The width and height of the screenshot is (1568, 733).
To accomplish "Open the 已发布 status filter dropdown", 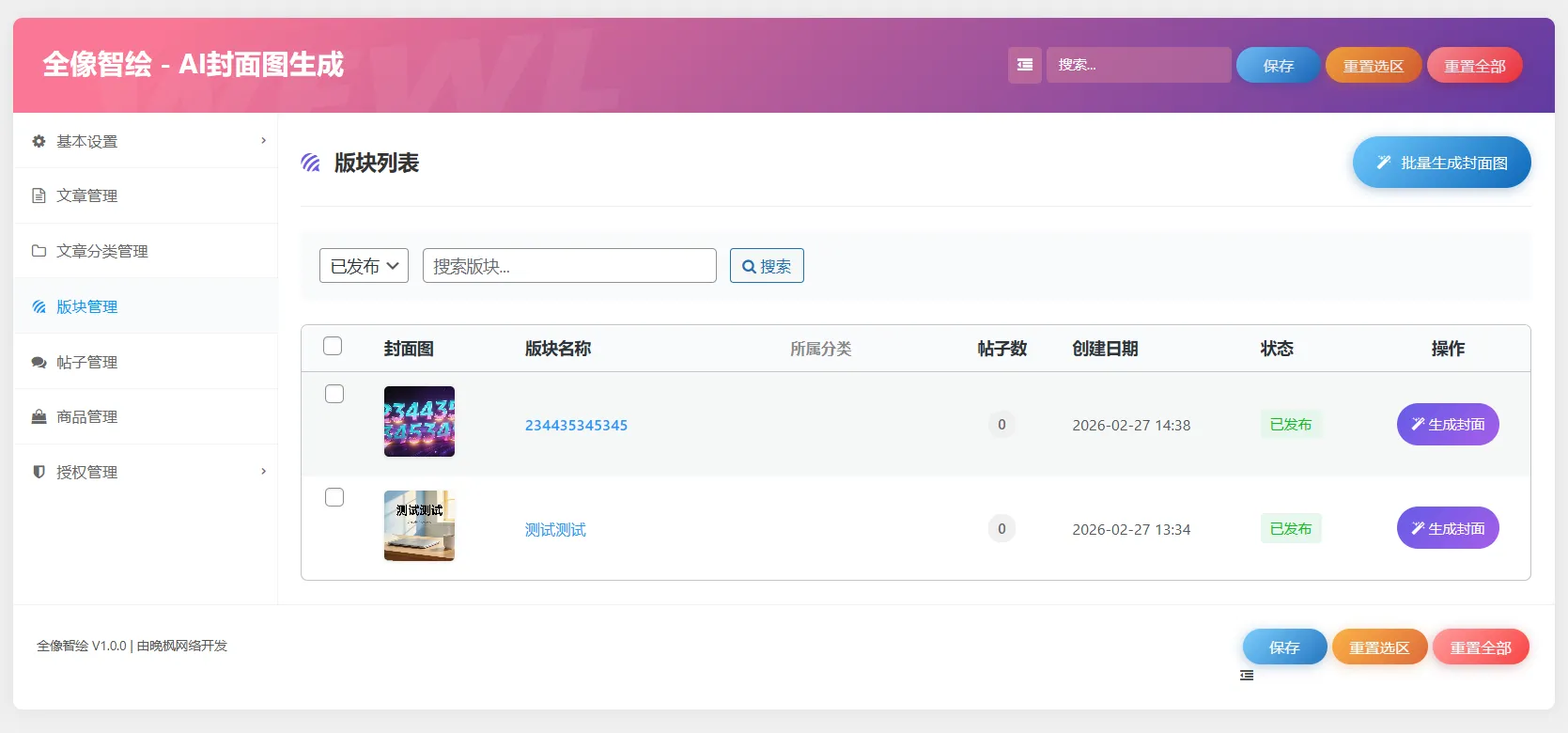I will [x=364, y=266].
